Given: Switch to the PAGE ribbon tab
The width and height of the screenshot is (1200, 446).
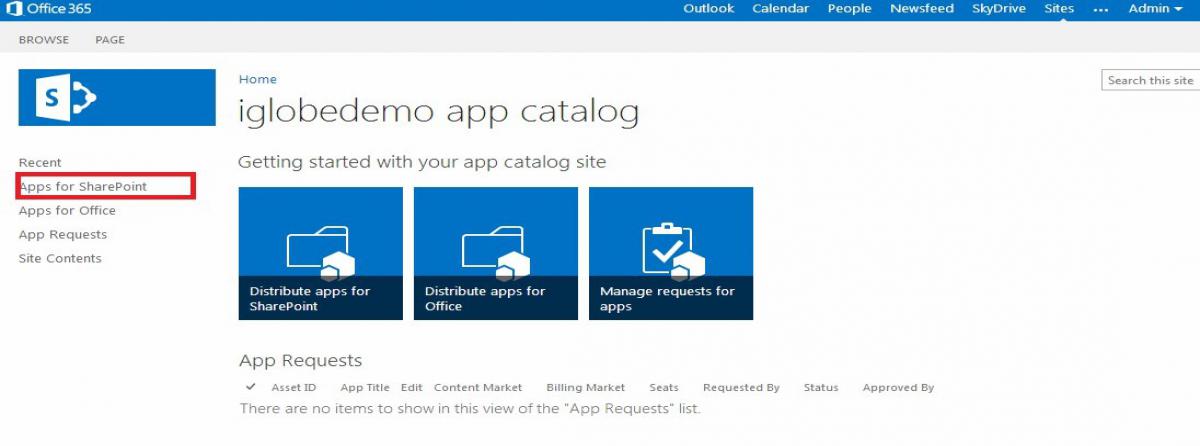Looking at the screenshot, I should [x=110, y=40].
